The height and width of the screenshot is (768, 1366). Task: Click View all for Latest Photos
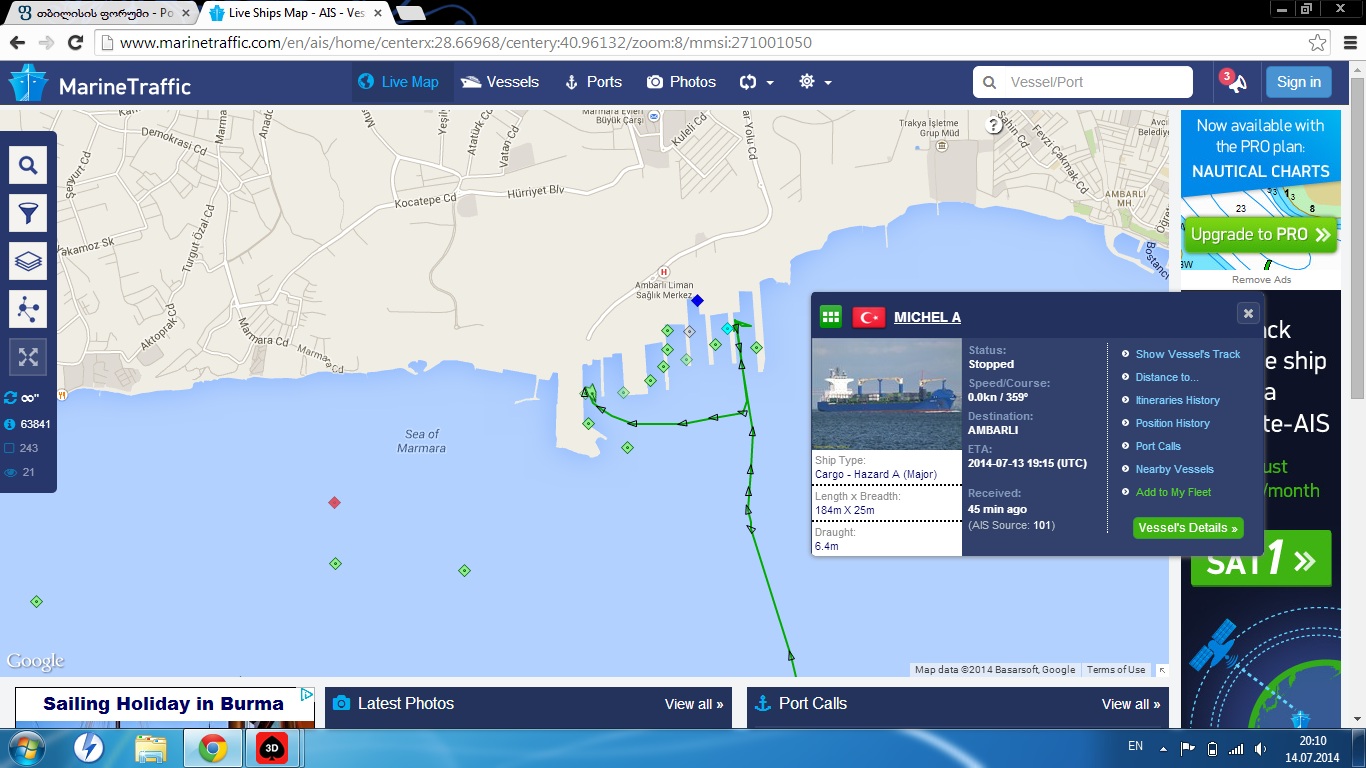click(x=694, y=704)
